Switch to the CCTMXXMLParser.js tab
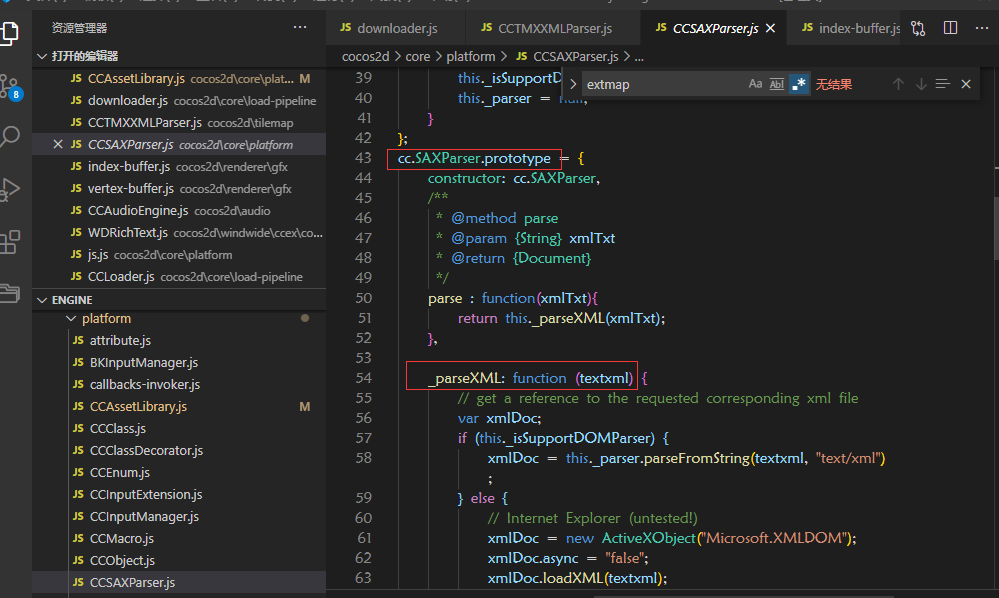 pyautogui.click(x=554, y=28)
